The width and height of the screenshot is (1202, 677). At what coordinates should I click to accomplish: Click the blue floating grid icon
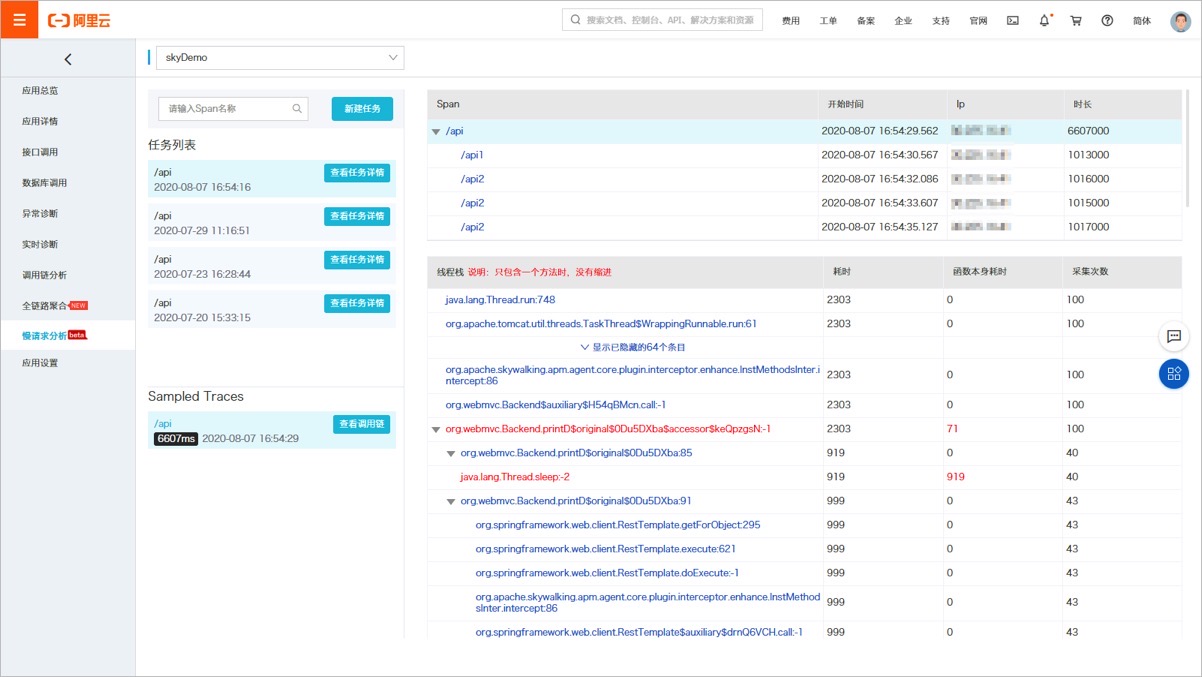1174,374
